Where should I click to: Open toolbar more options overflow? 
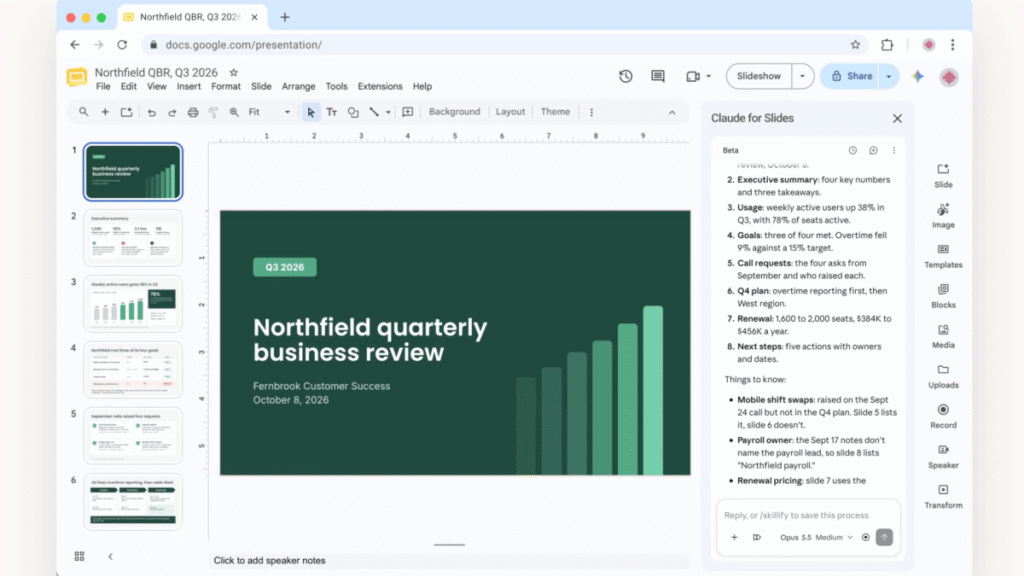click(x=592, y=112)
